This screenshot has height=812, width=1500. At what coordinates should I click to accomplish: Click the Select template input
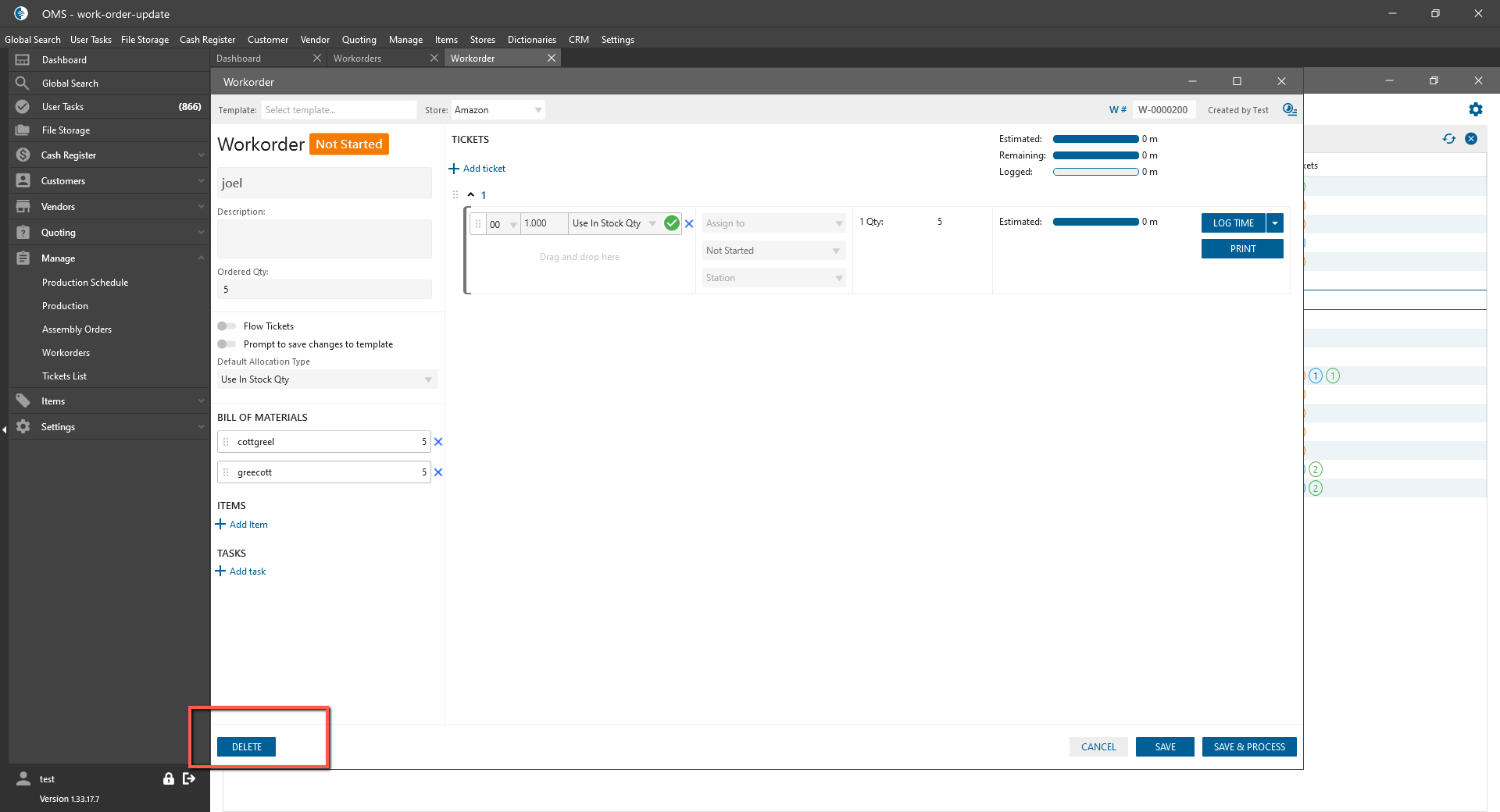click(x=339, y=110)
